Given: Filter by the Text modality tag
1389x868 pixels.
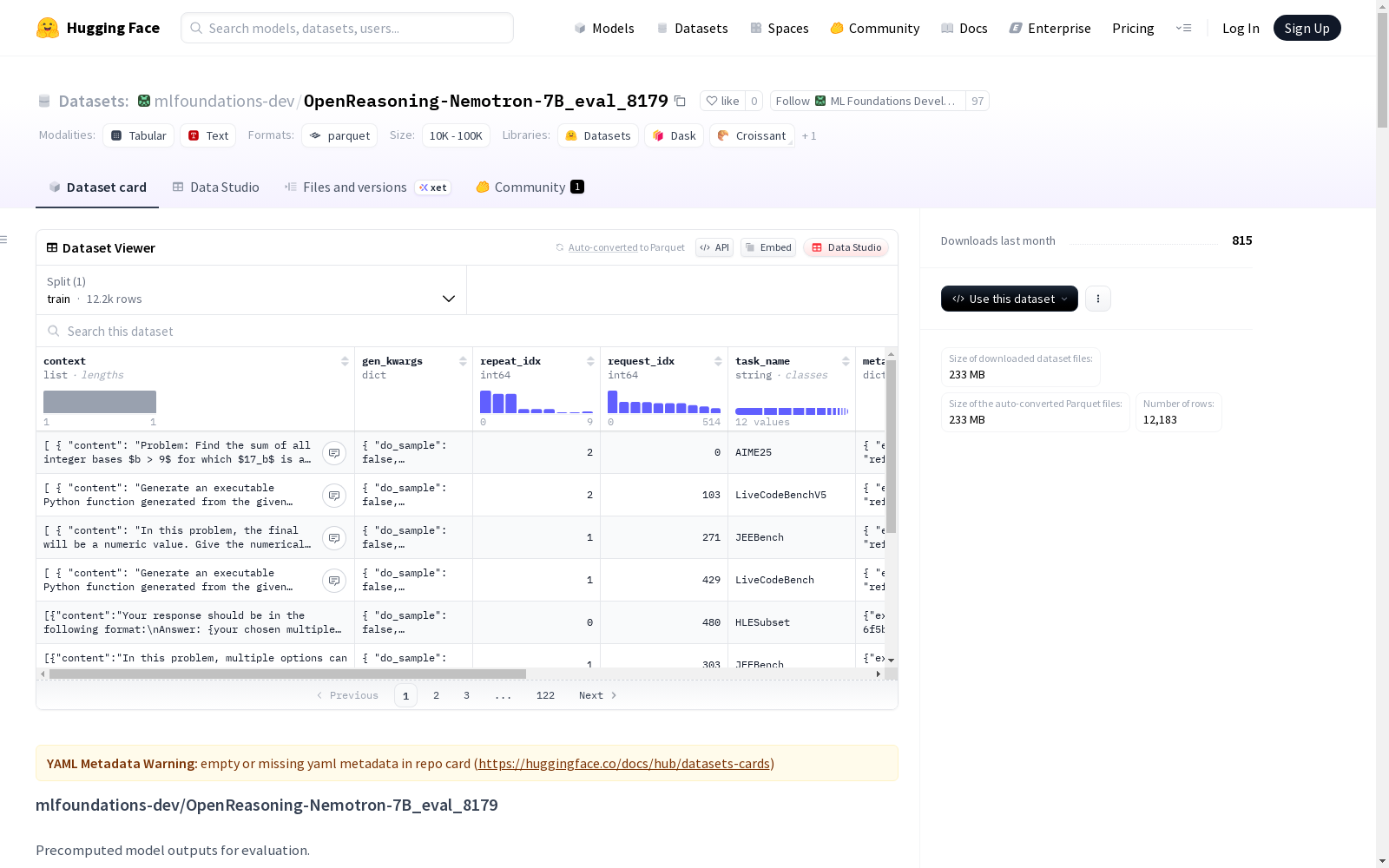Looking at the screenshot, I should pyautogui.click(x=208, y=136).
